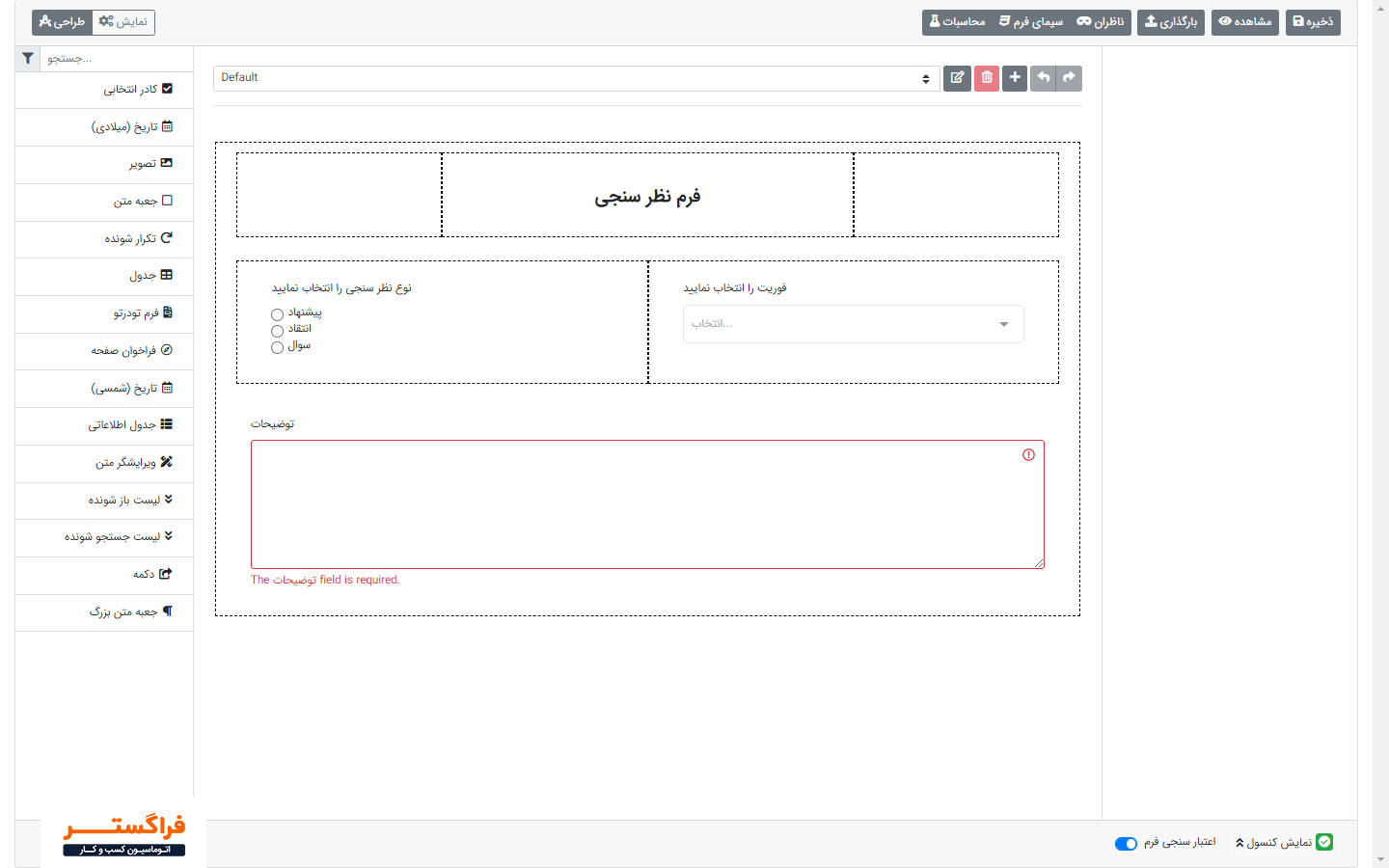Click the red trash delete icon
Viewport: 1389px width, 868px height.
986,78
